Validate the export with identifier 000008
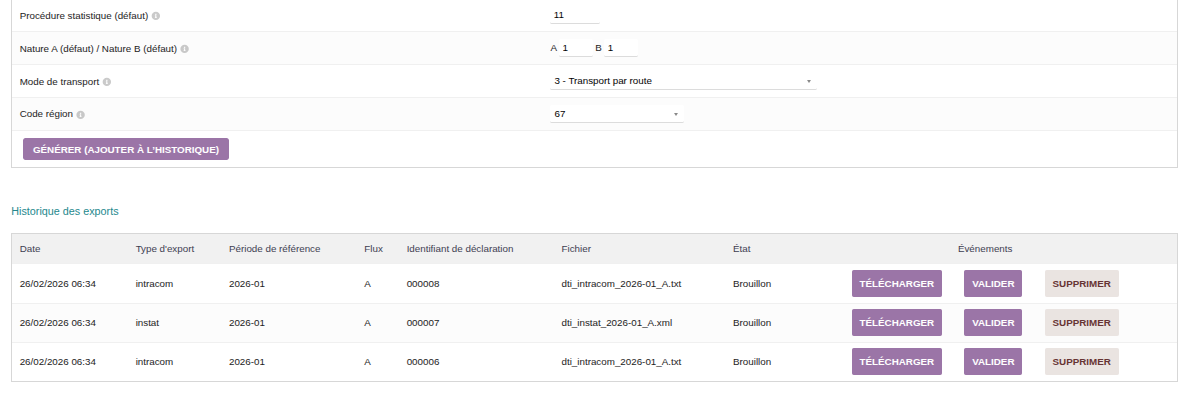1193x412 pixels. pyautogui.click(x=993, y=284)
